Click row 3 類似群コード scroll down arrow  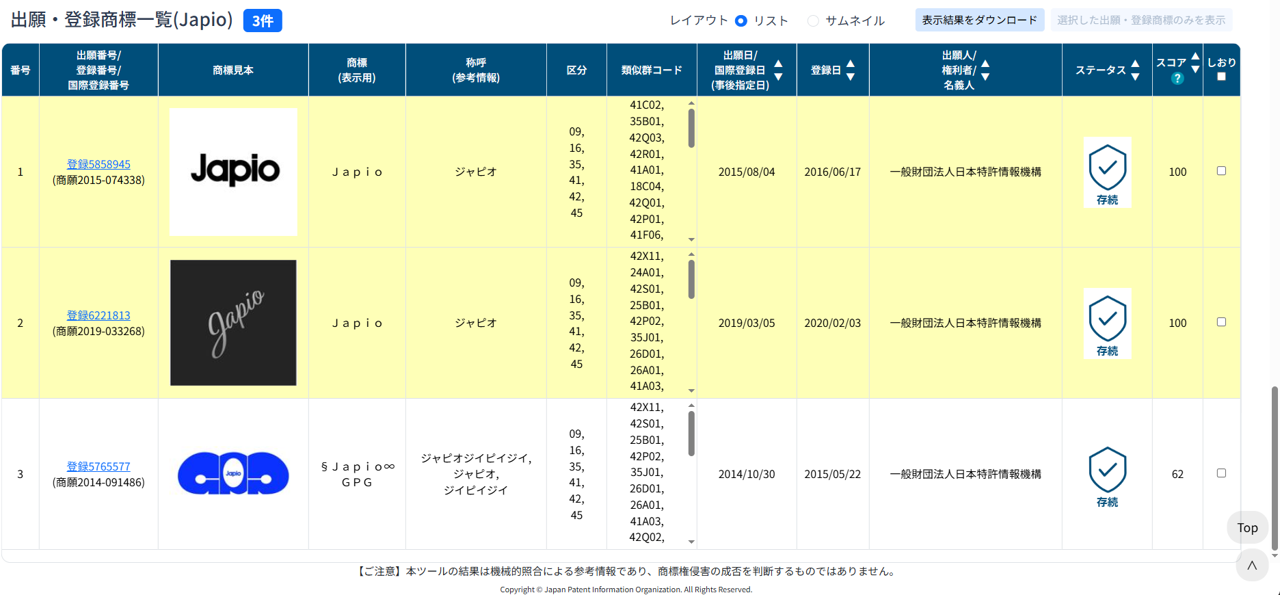click(691, 542)
